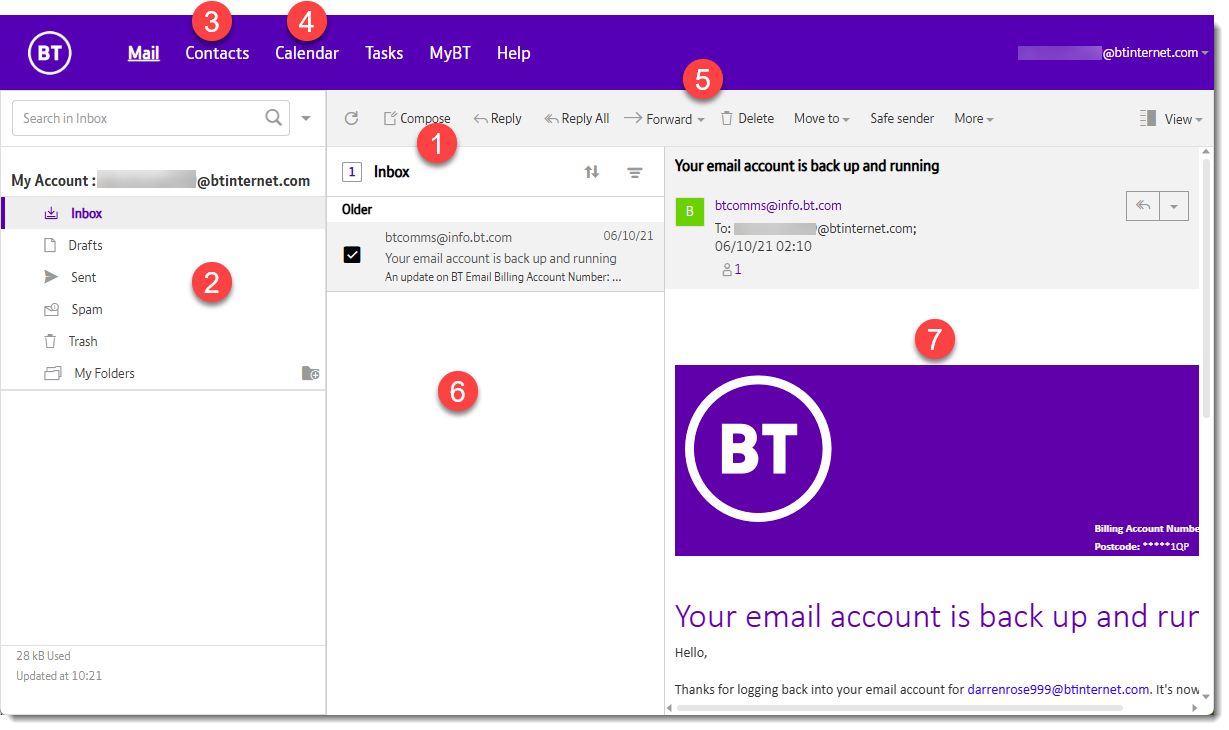Image resolution: width=1229 pixels, height=730 pixels.
Task: Click the Updated at 10:21 text
Action: 59,676
